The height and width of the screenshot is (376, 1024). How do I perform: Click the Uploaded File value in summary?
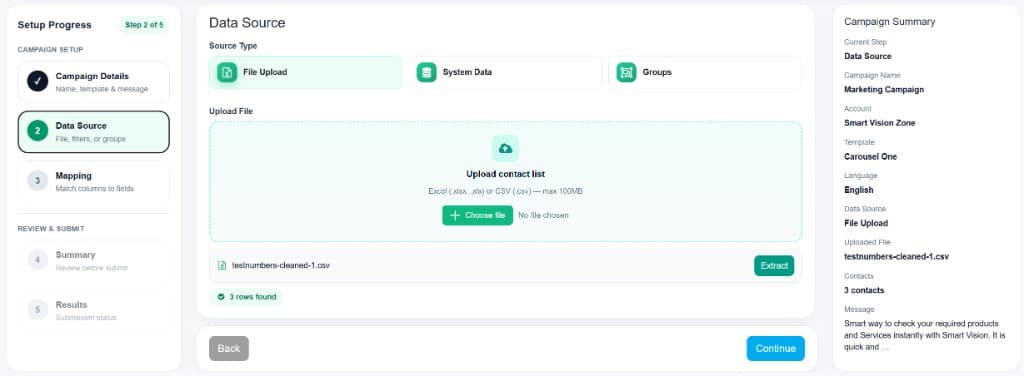coord(897,257)
